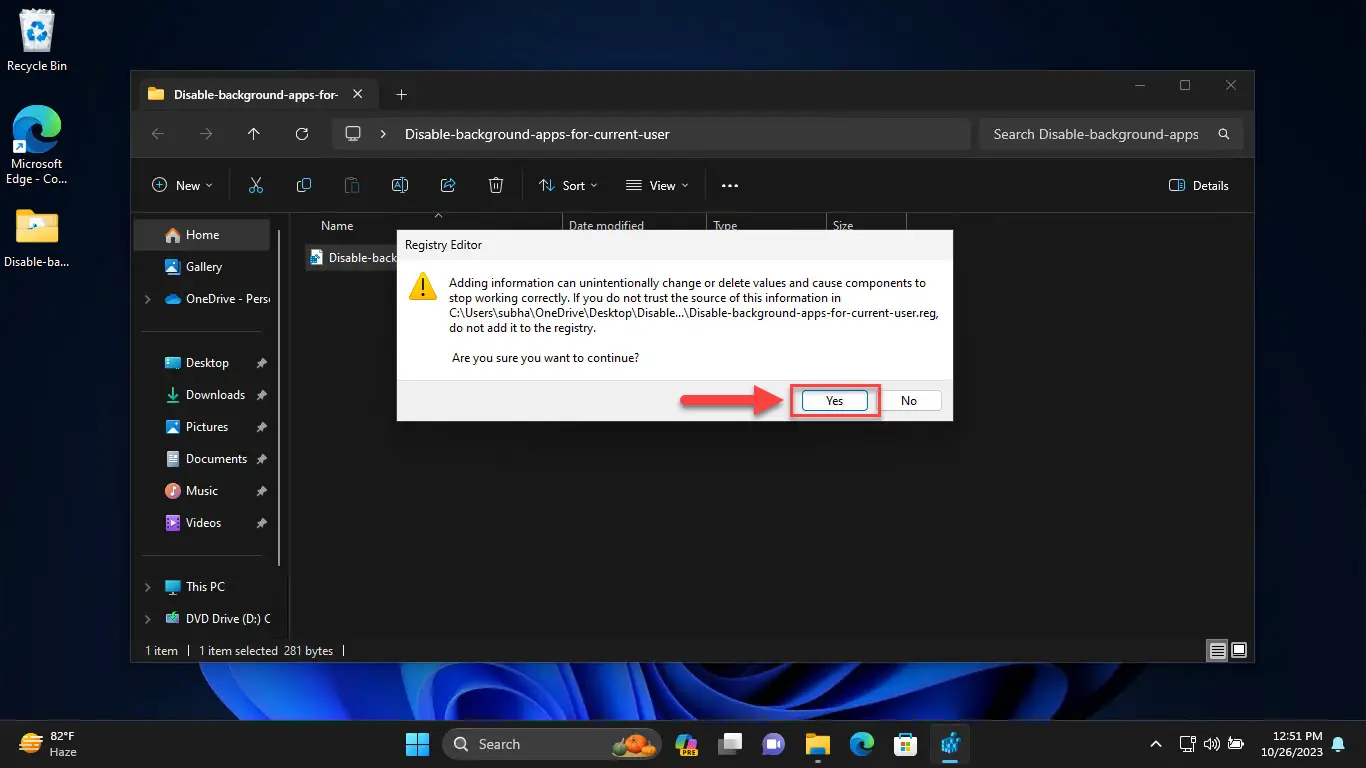Open Home in the navigation pane

(x=202, y=235)
